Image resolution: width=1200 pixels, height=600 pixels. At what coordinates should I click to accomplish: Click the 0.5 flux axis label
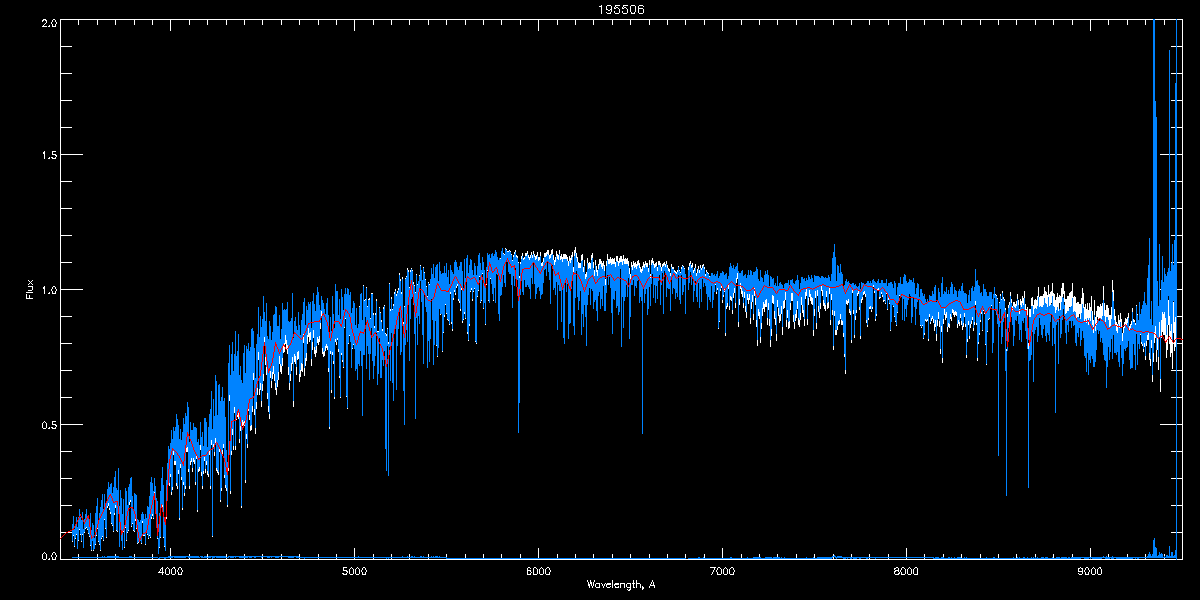pos(47,424)
